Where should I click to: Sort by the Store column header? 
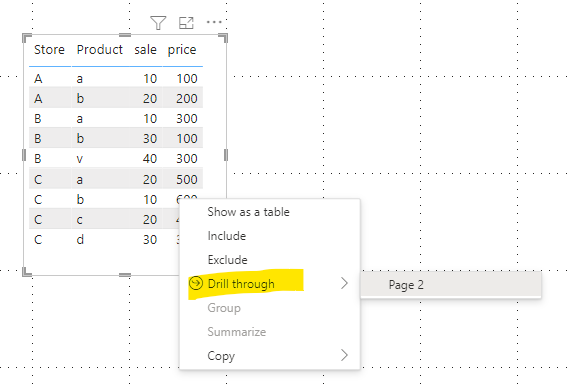49,50
